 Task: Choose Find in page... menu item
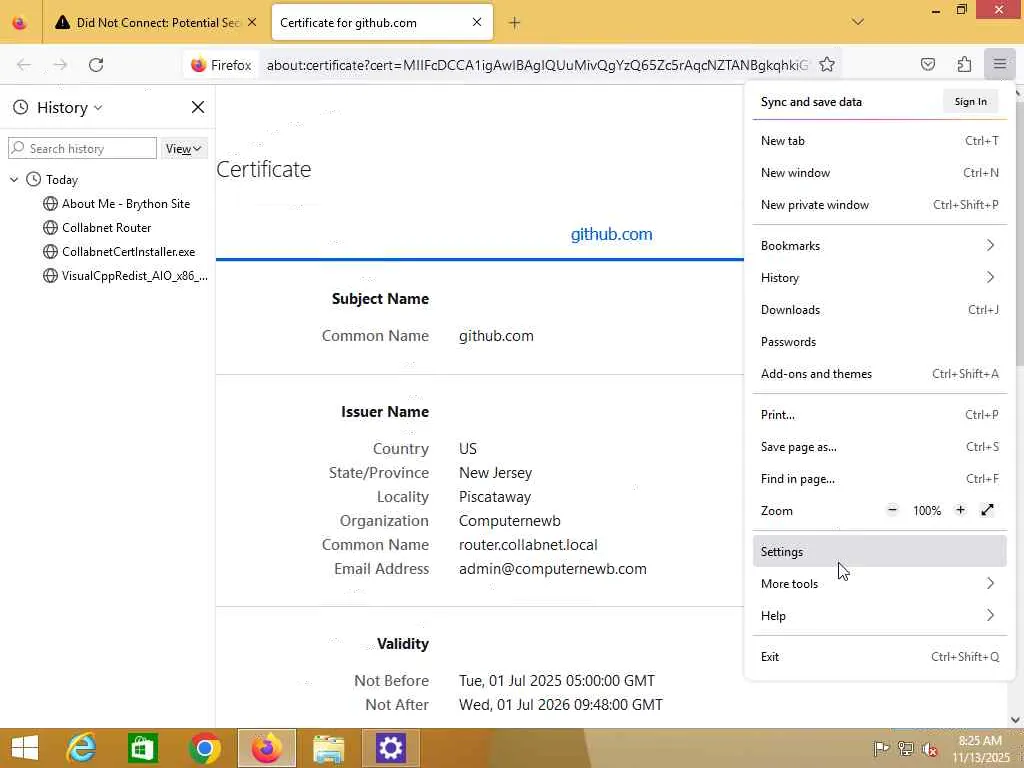(880, 479)
